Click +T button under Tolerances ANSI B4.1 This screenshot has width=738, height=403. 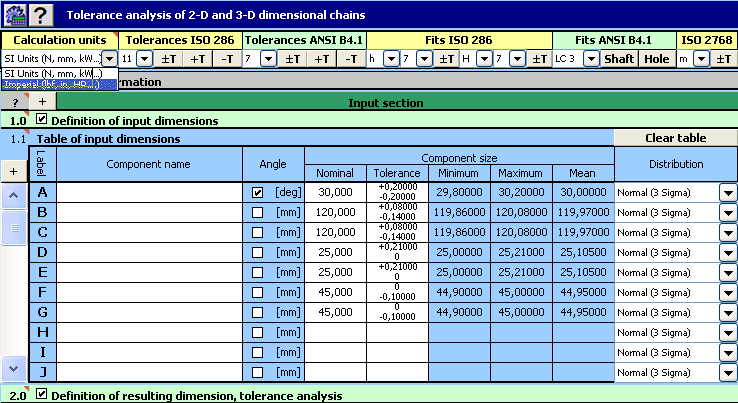coord(321,59)
